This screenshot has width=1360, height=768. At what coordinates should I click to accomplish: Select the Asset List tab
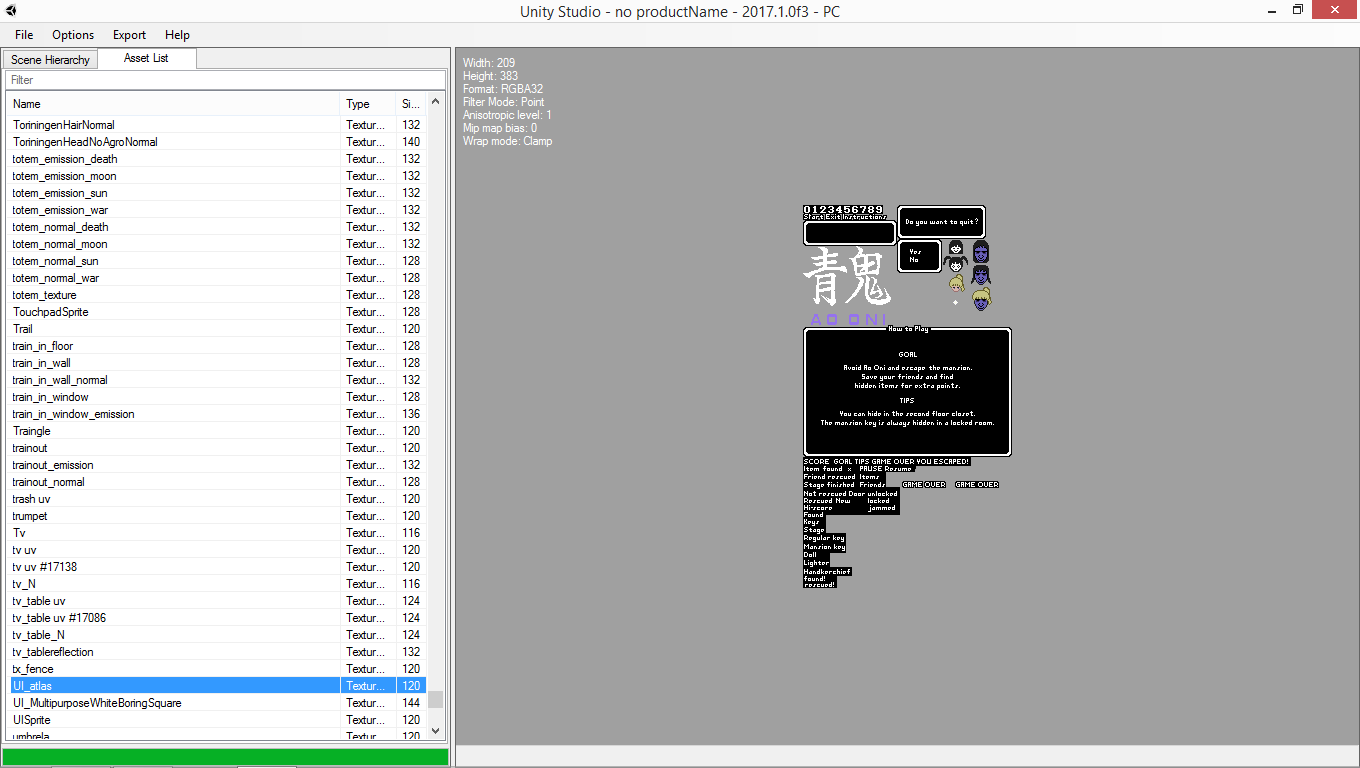coord(146,58)
